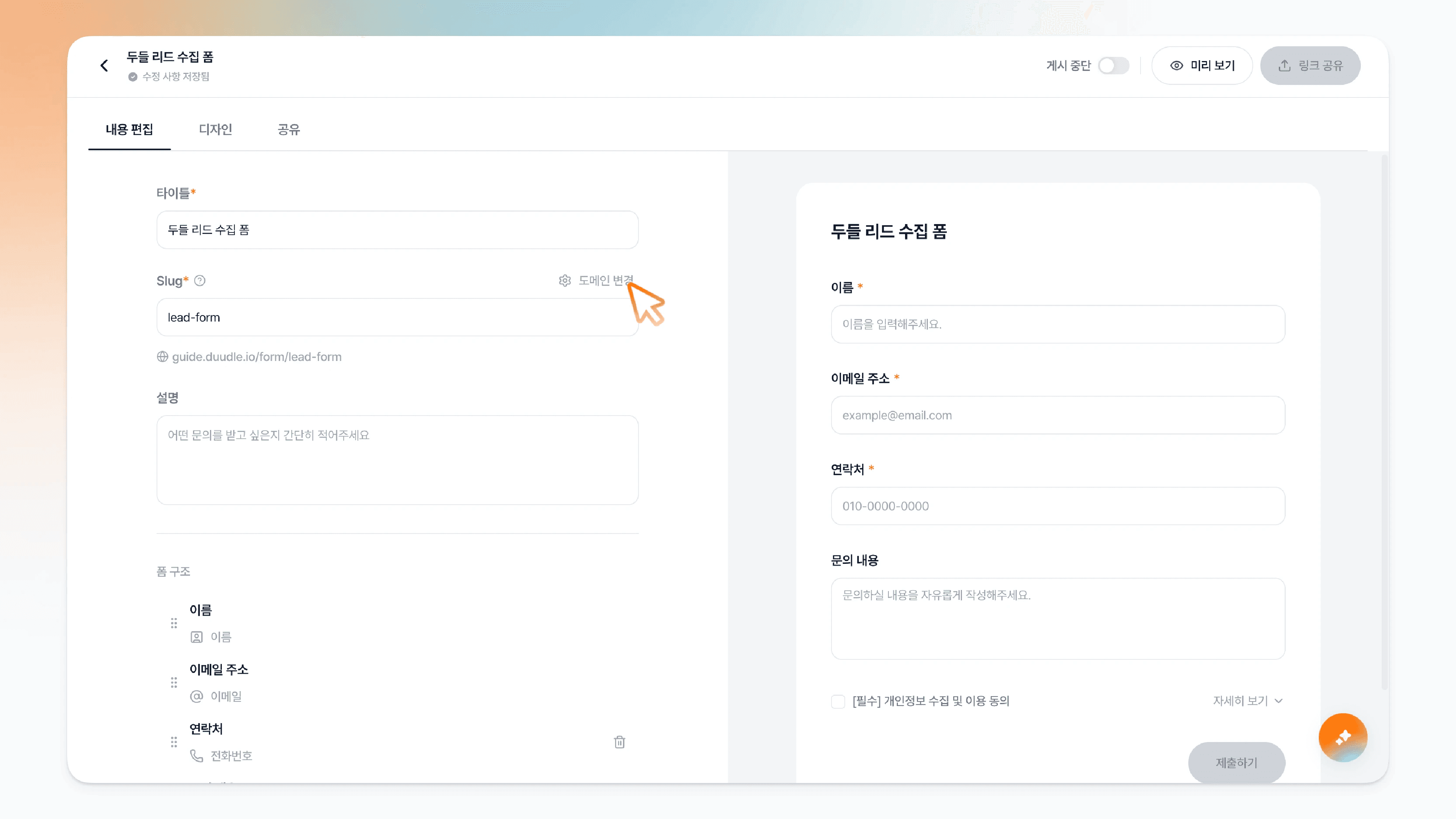
Task: Click the @ email icon under 이메일 주소
Action: tap(196, 697)
